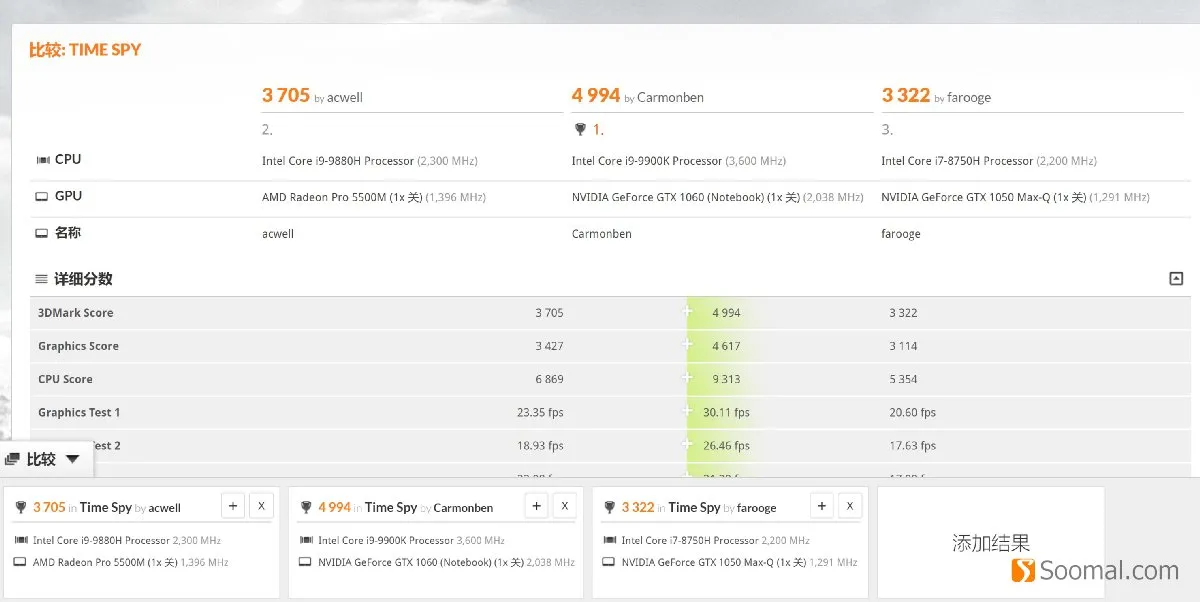Viewport: 1200px width, 602px height.
Task: Open the 3 322 score header by farooge
Action: point(906,95)
